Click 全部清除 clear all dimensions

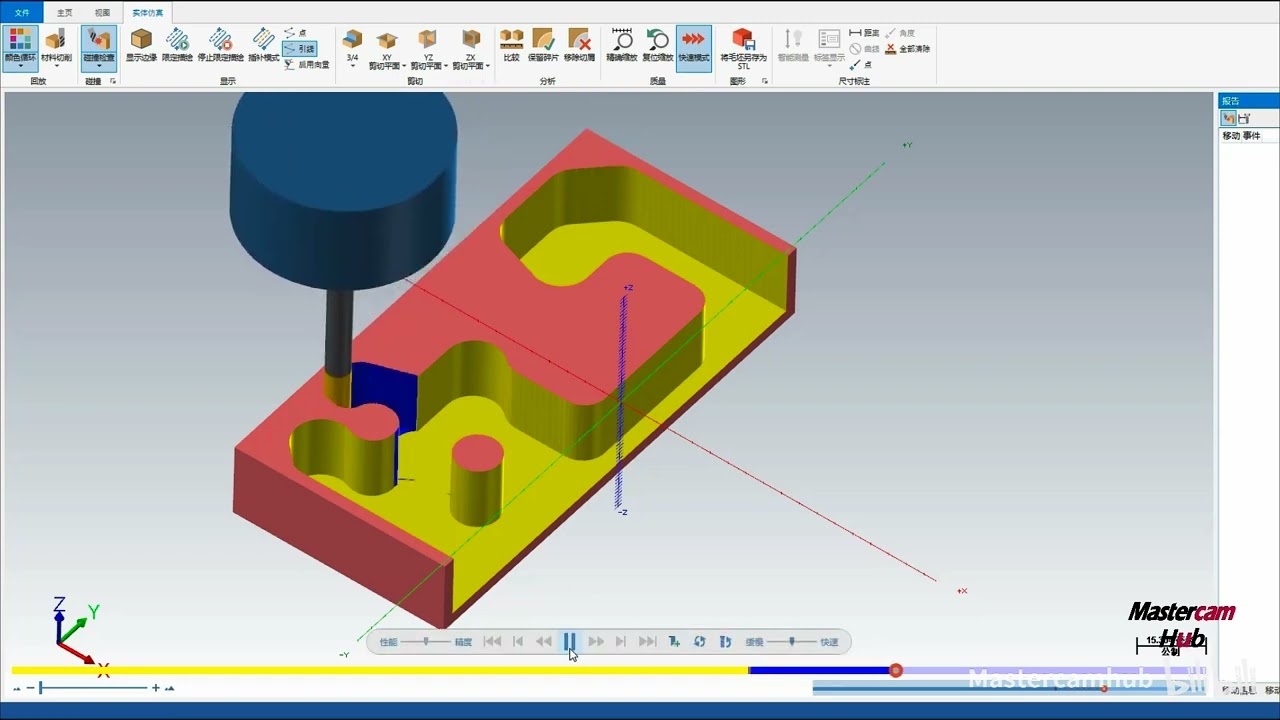[908, 48]
